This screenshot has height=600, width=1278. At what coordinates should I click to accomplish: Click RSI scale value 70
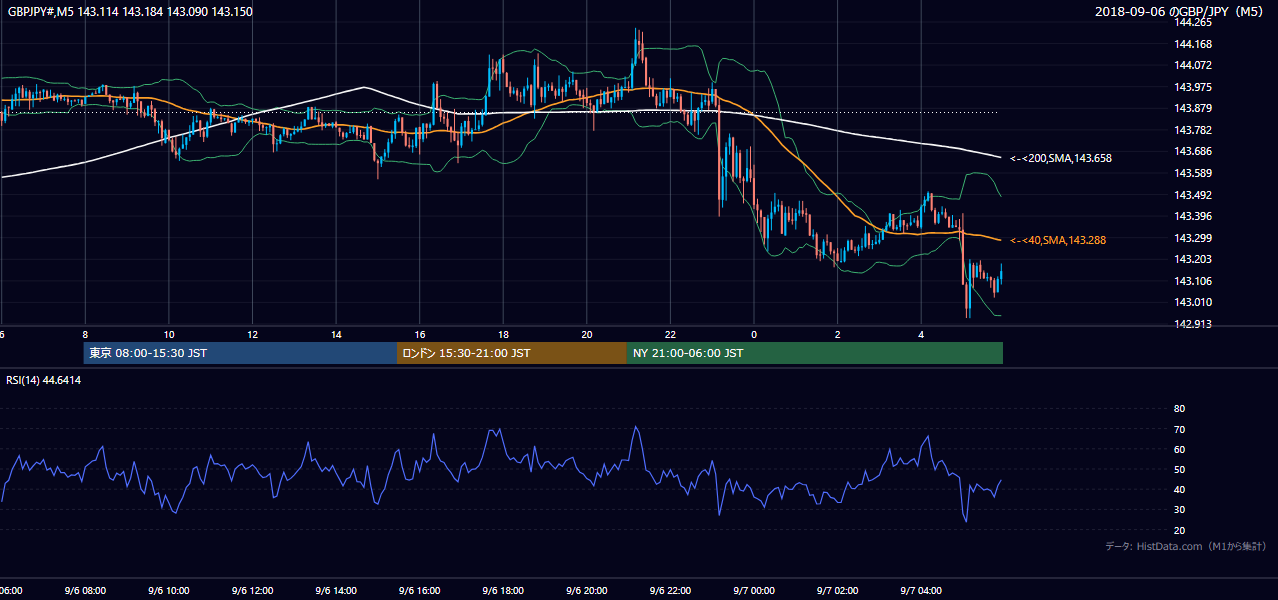(x=1179, y=429)
